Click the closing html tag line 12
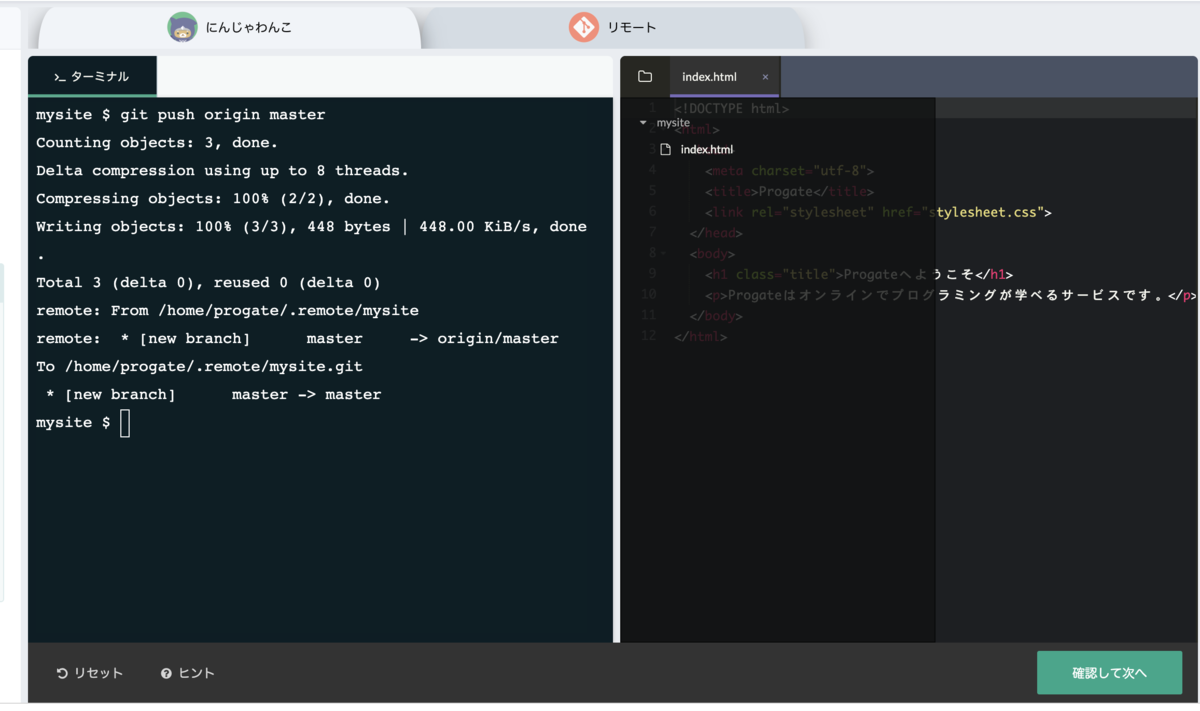Image resolution: width=1200 pixels, height=711 pixels. point(701,337)
